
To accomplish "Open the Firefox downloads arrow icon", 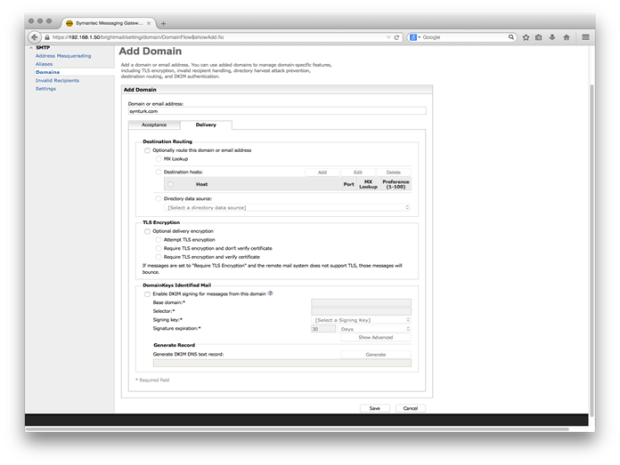I will coord(553,37).
